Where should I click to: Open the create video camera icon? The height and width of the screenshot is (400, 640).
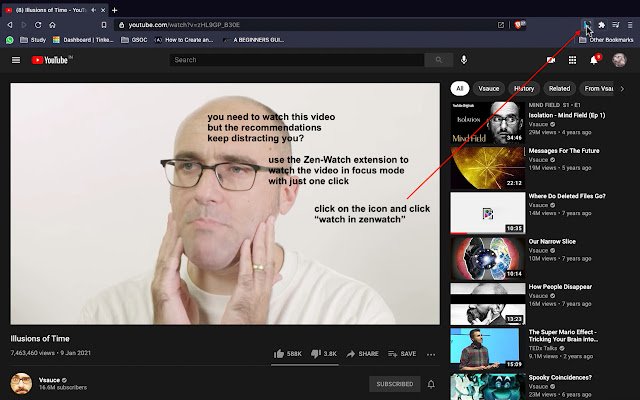(551, 60)
